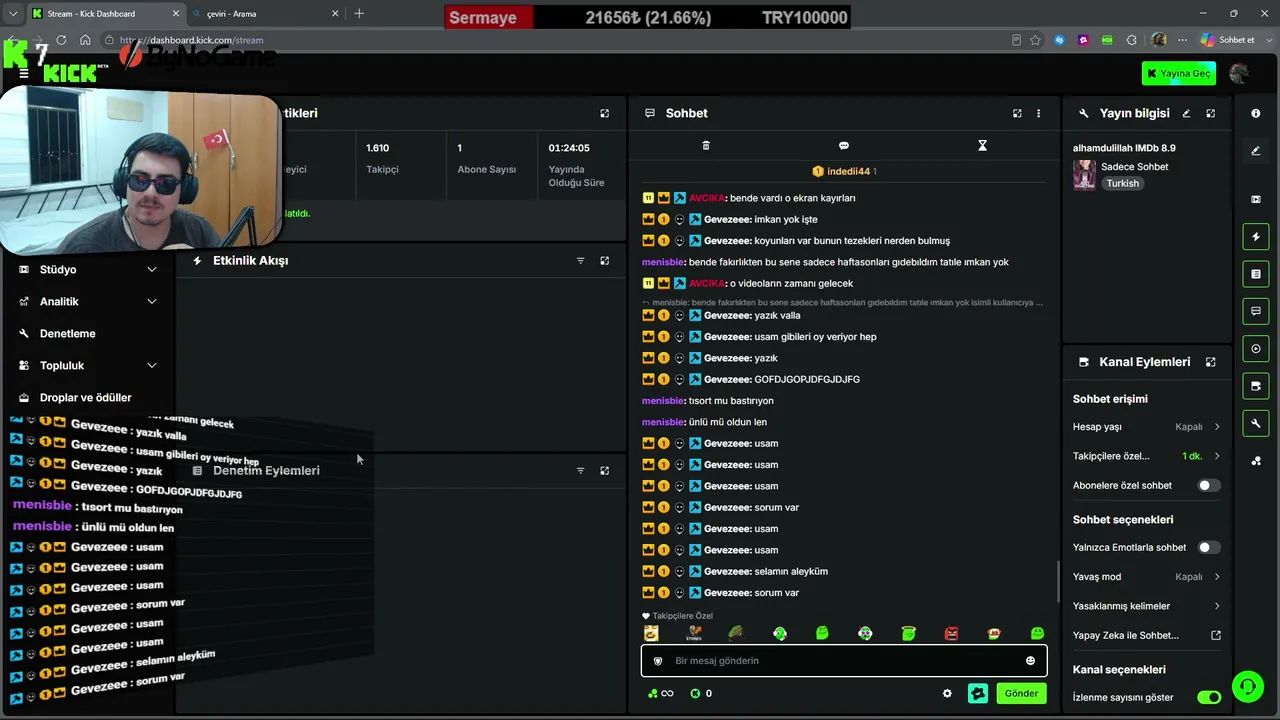Toggle the chat panel icon in right sidebar
Screen dimensions: 1280x720
pyautogui.click(x=1256, y=311)
